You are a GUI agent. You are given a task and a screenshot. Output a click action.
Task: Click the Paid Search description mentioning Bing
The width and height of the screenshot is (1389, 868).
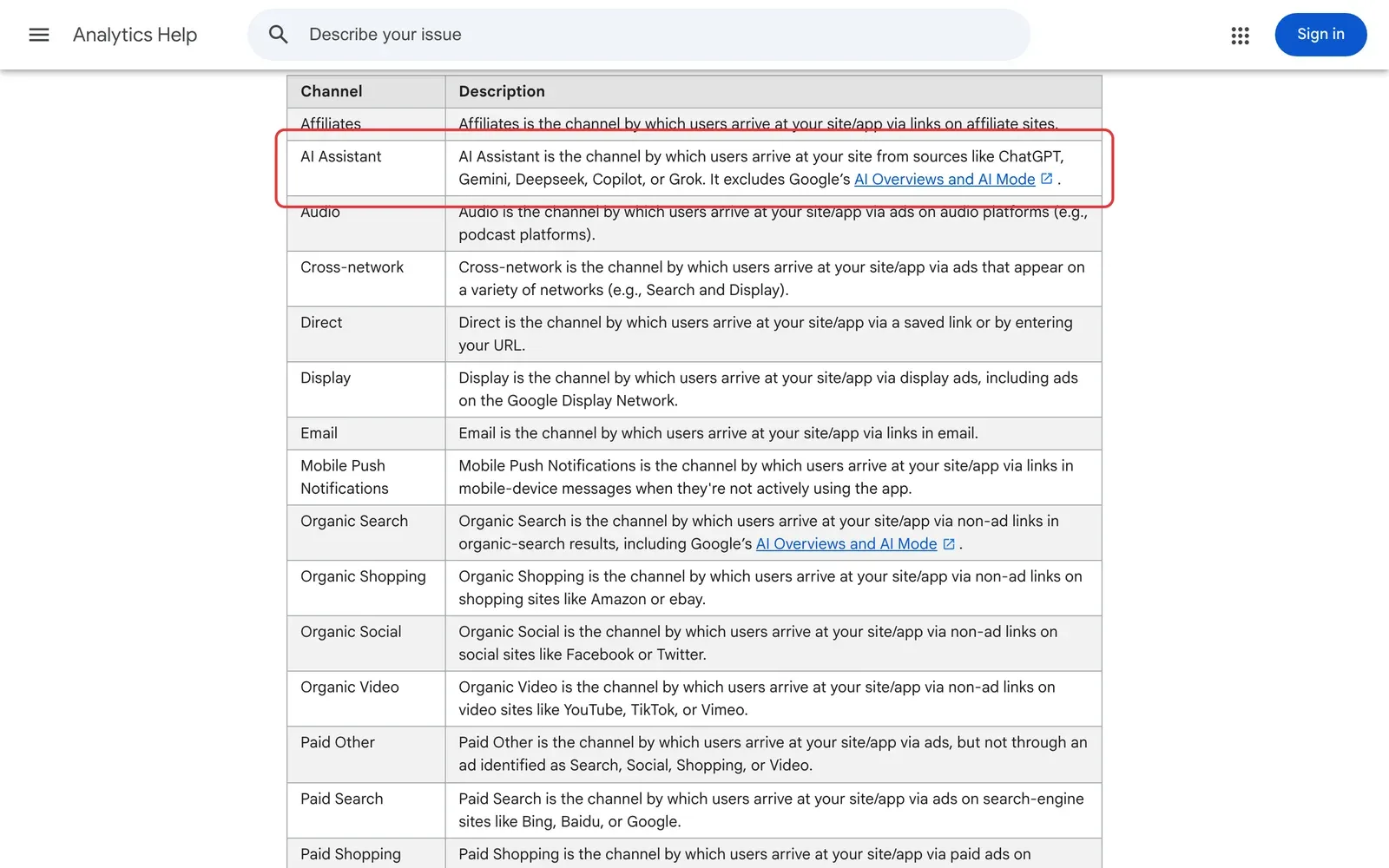pyautogui.click(x=771, y=810)
